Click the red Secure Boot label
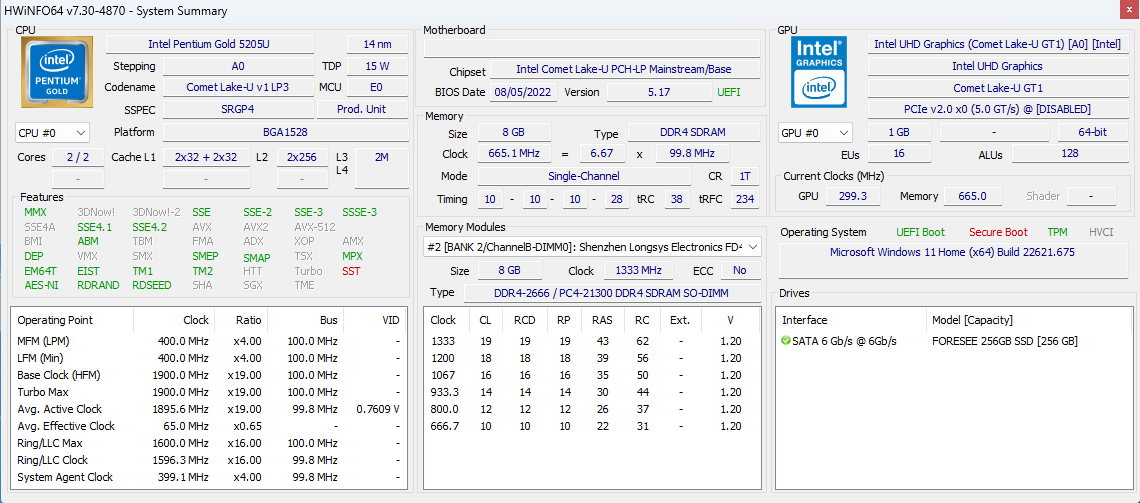This screenshot has height=503, width=1140. coord(998,233)
